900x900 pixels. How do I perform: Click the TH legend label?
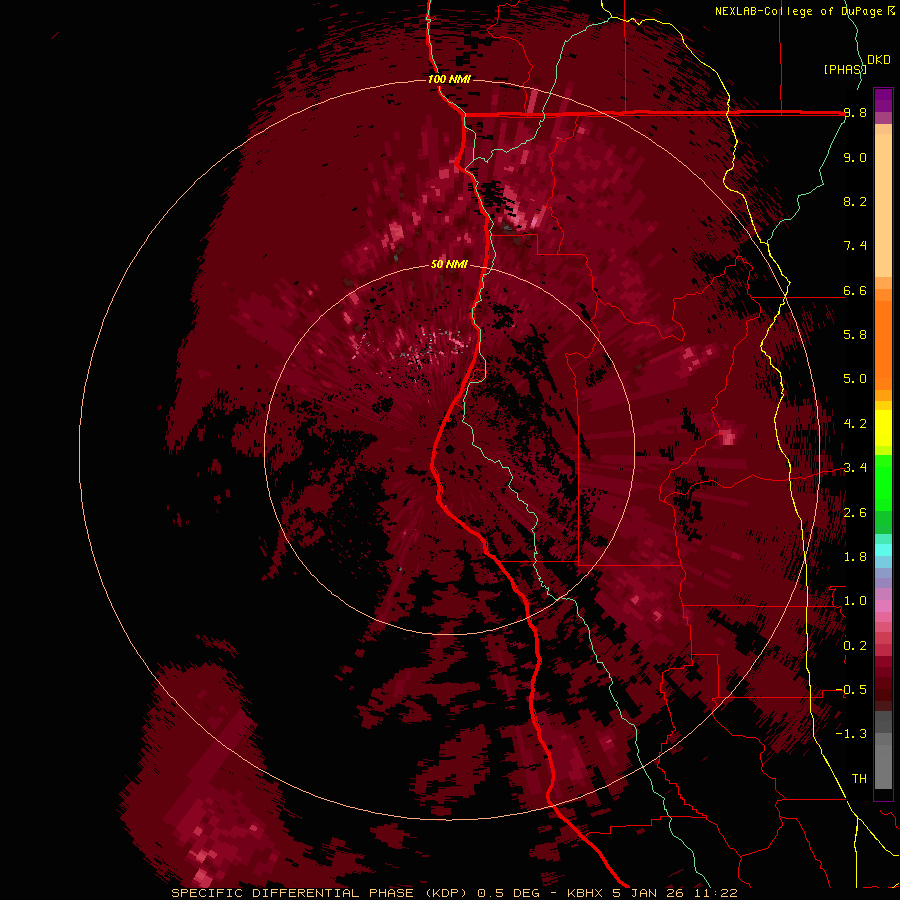[x=859, y=779]
